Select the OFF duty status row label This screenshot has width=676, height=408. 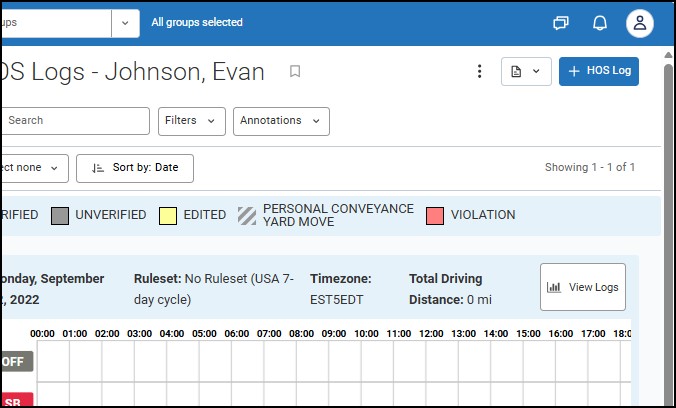tap(15, 362)
